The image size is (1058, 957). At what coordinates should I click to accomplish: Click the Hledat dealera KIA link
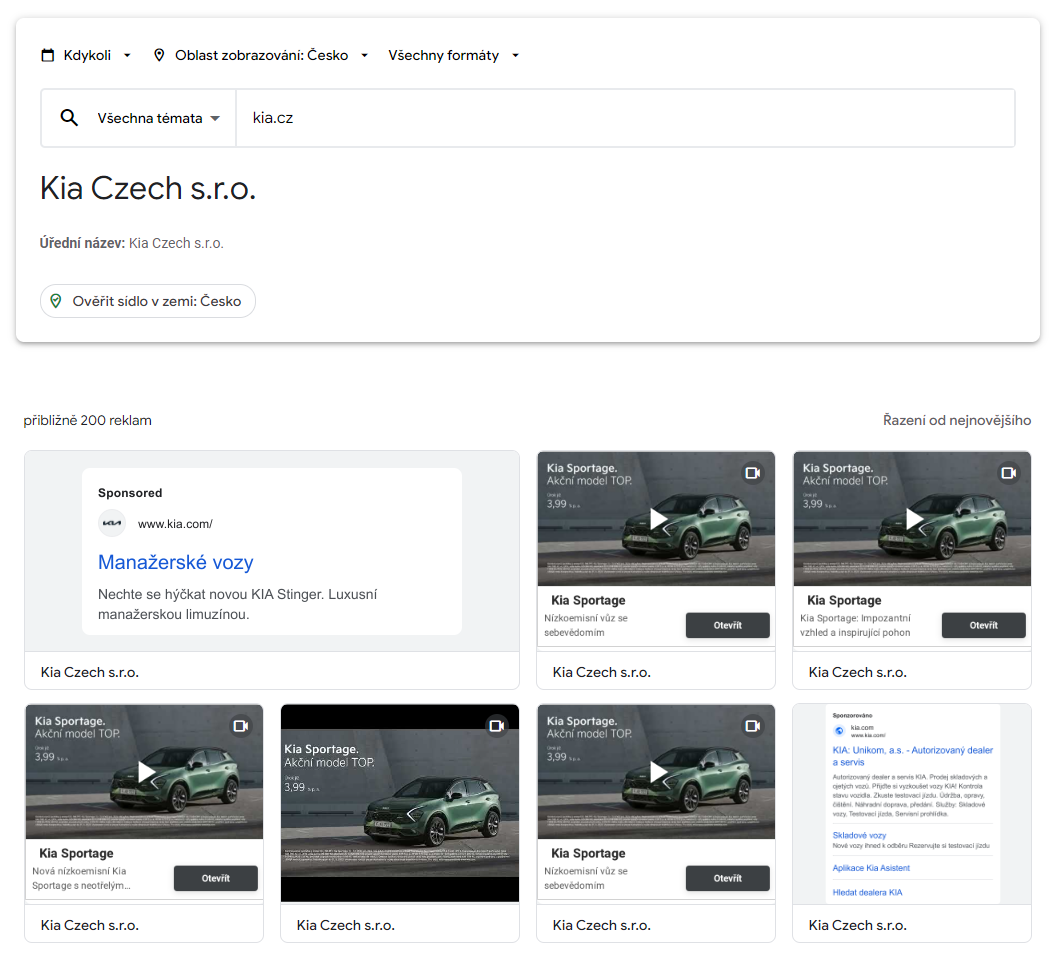(867, 892)
